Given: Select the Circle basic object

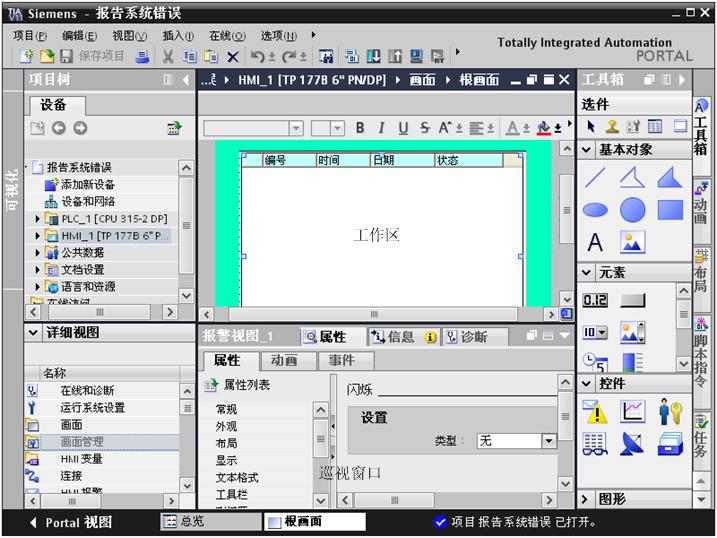Looking at the screenshot, I should (x=632, y=210).
